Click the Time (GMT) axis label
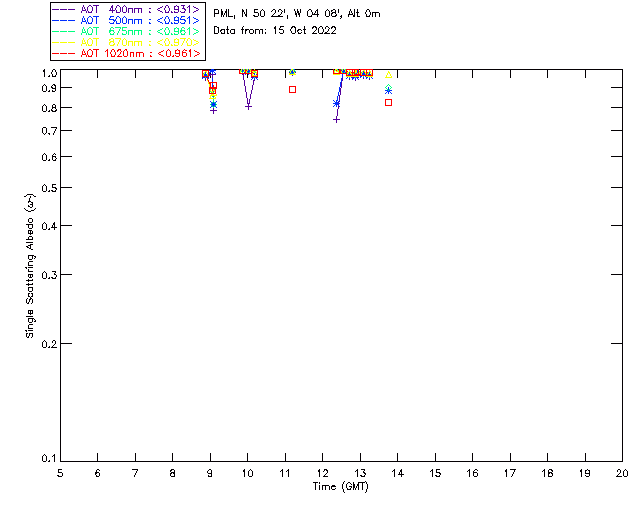640x512 pixels. [340, 487]
